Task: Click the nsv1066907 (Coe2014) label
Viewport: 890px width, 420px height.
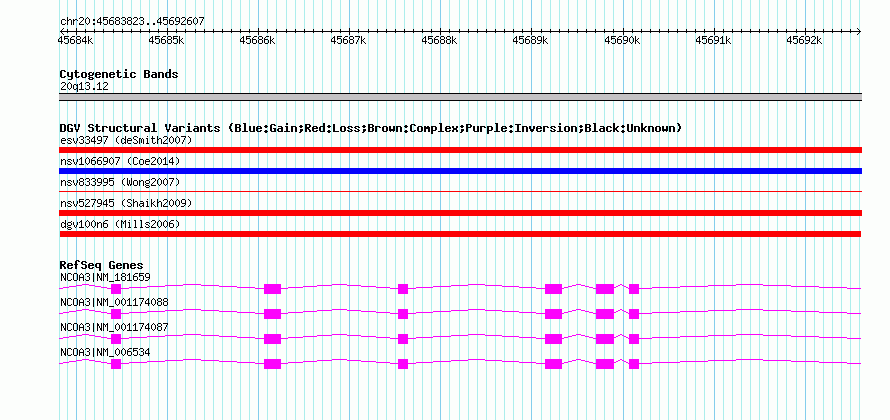Action: point(120,161)
